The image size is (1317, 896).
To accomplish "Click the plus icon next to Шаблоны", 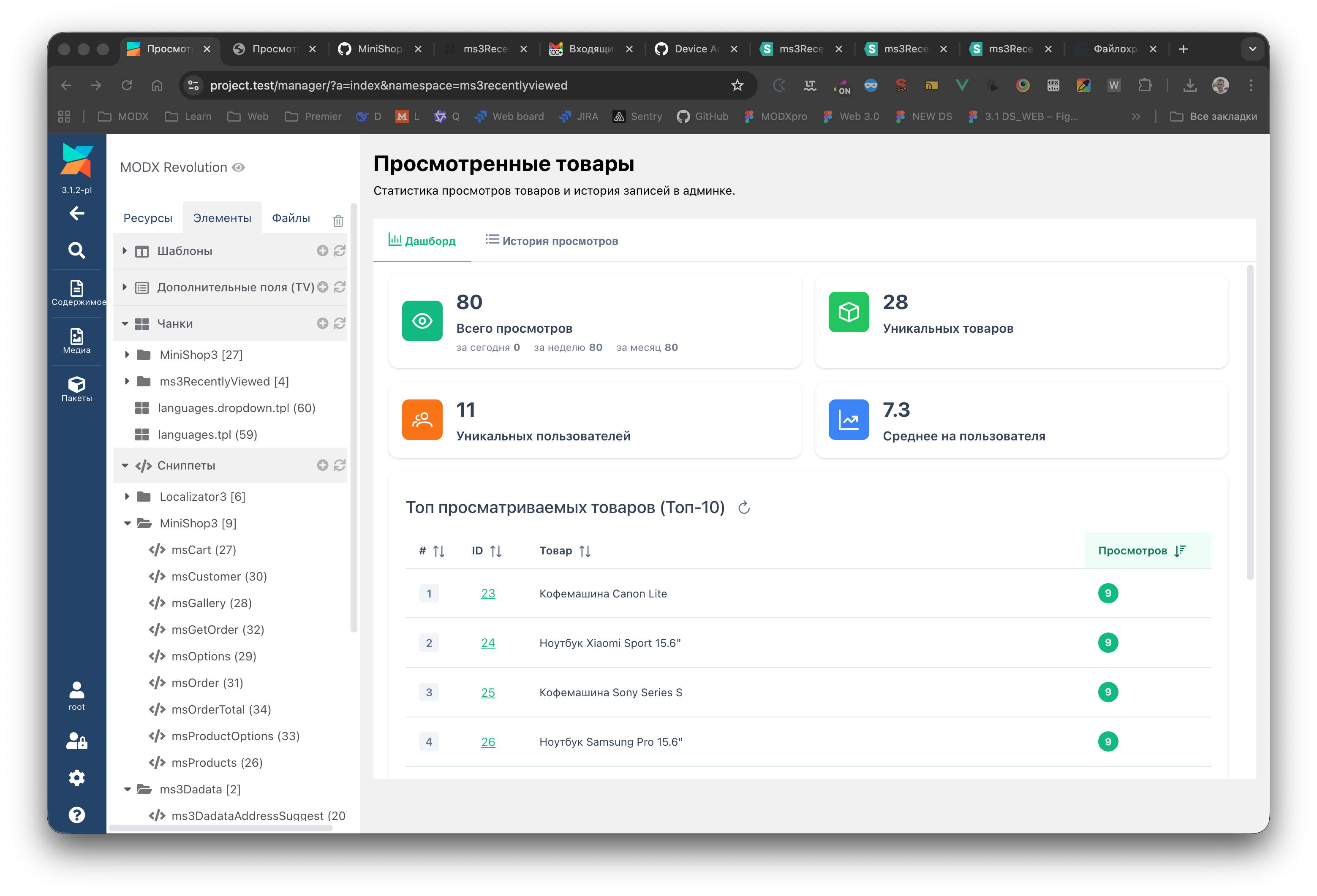I will click(x=322, y=251).
